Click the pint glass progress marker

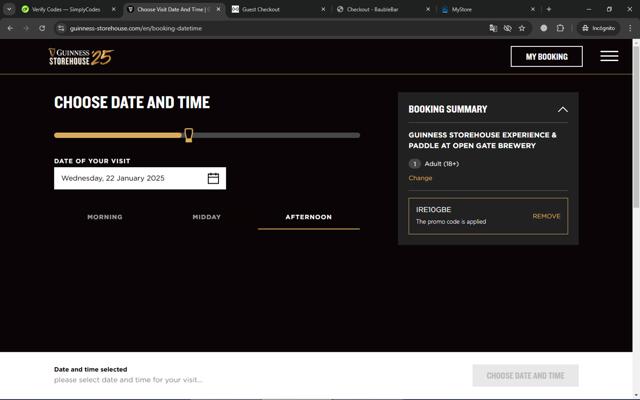pyautogui.click(x=189, y=135)
